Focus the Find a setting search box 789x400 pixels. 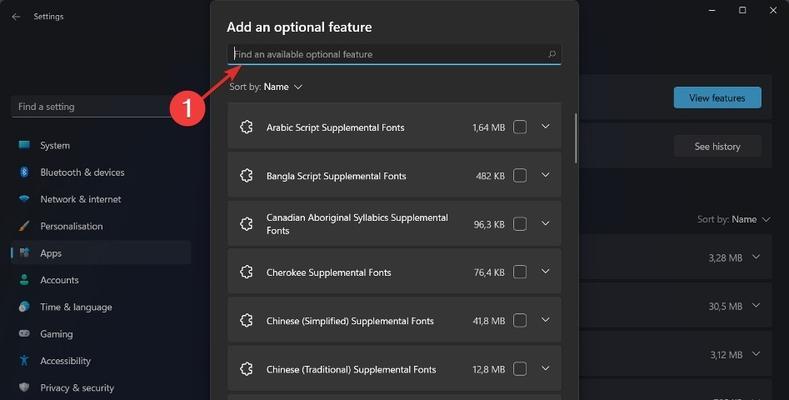pos(93,107)
